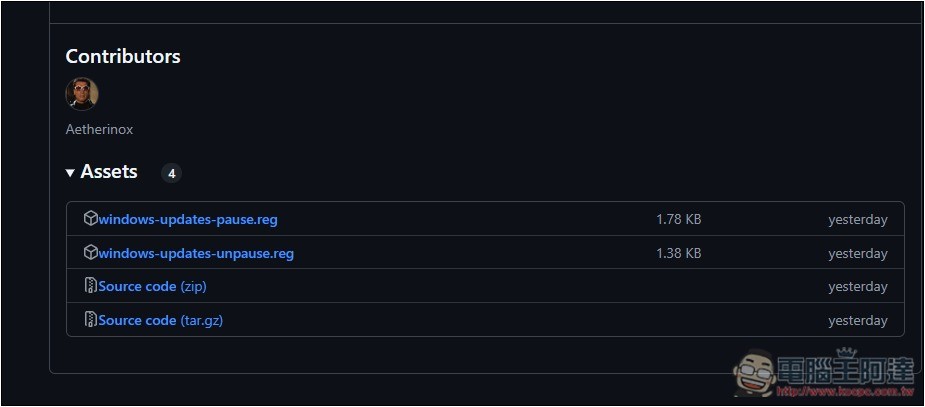Open the Aetherinox contributor name
Screen dimensions: 925x407
(99, 129)
